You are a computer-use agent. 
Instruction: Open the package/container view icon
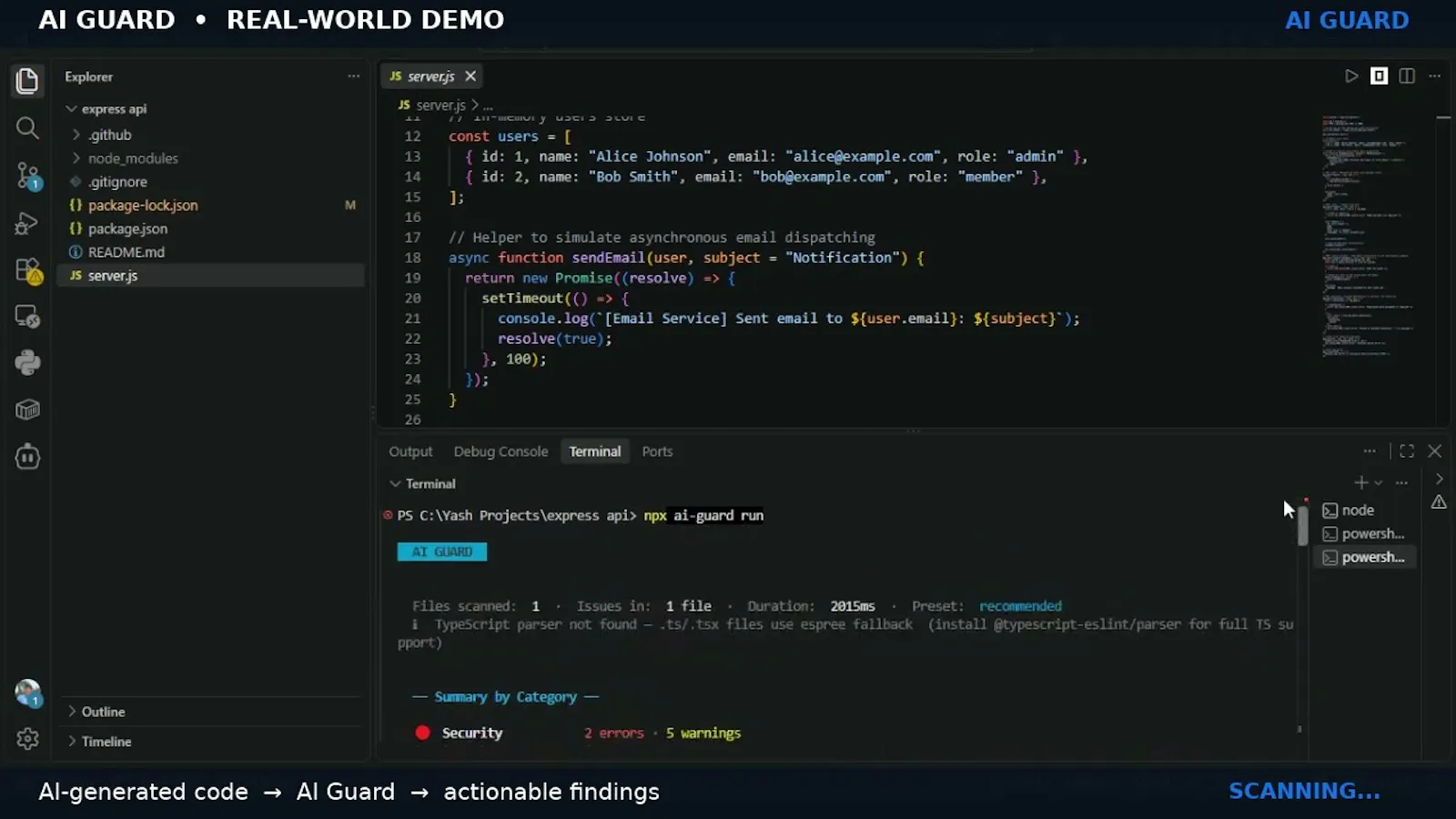pyautogui.click(x=27, y=409)
